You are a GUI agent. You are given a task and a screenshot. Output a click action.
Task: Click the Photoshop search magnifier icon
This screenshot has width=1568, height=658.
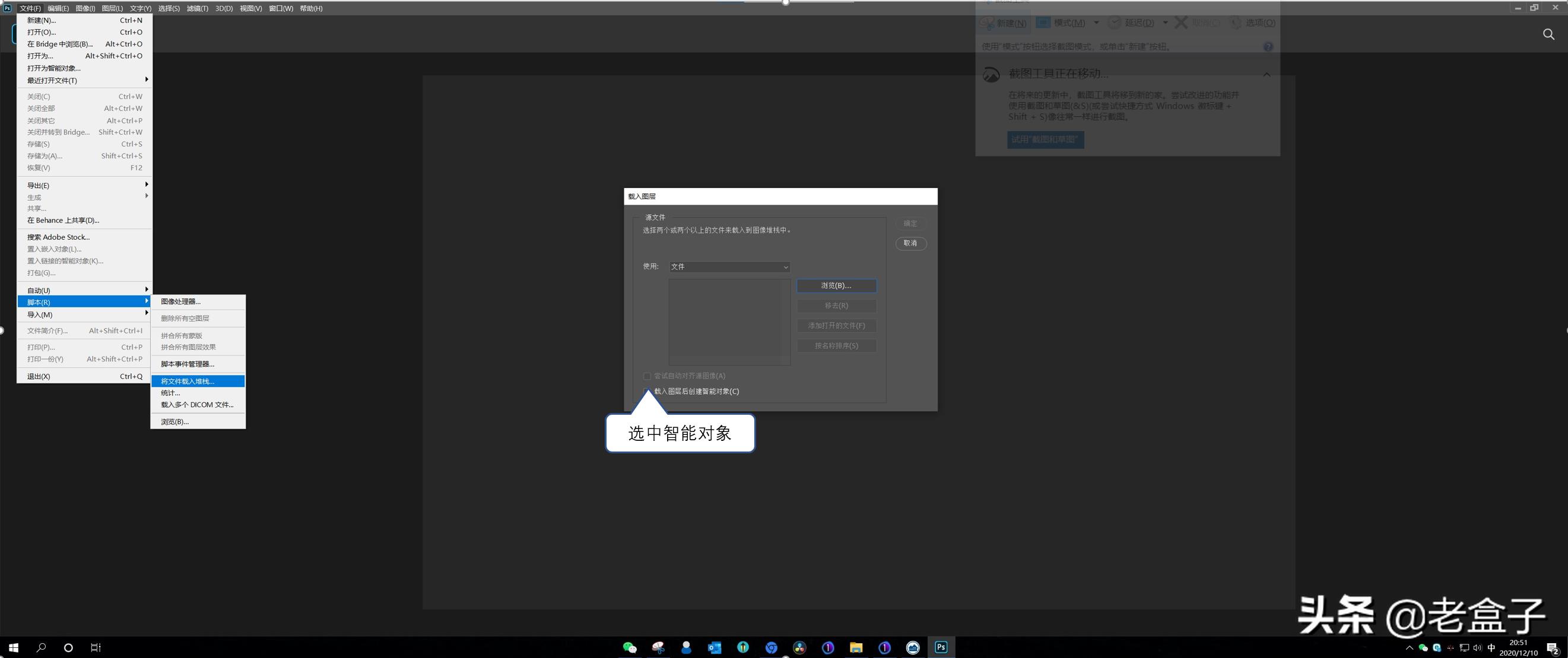coord(1548,34)
